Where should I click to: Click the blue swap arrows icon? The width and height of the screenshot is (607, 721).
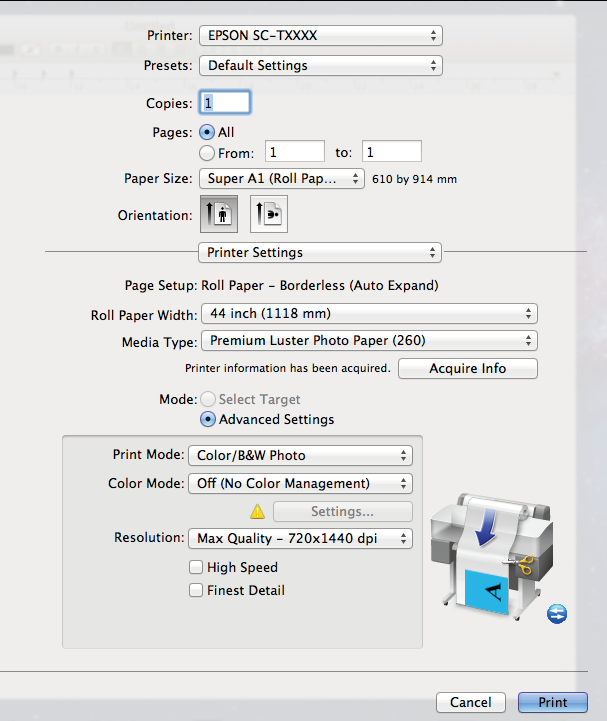tap(557, 614)
